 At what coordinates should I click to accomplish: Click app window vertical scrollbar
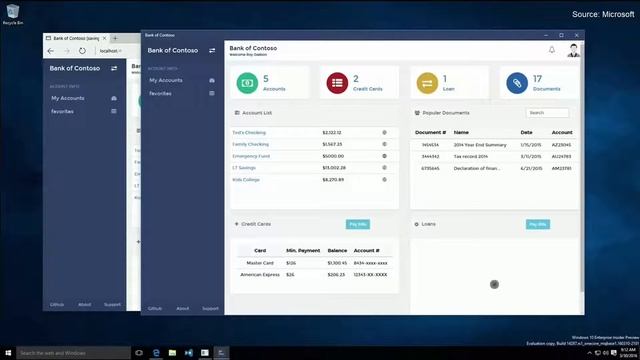point(582,167)
